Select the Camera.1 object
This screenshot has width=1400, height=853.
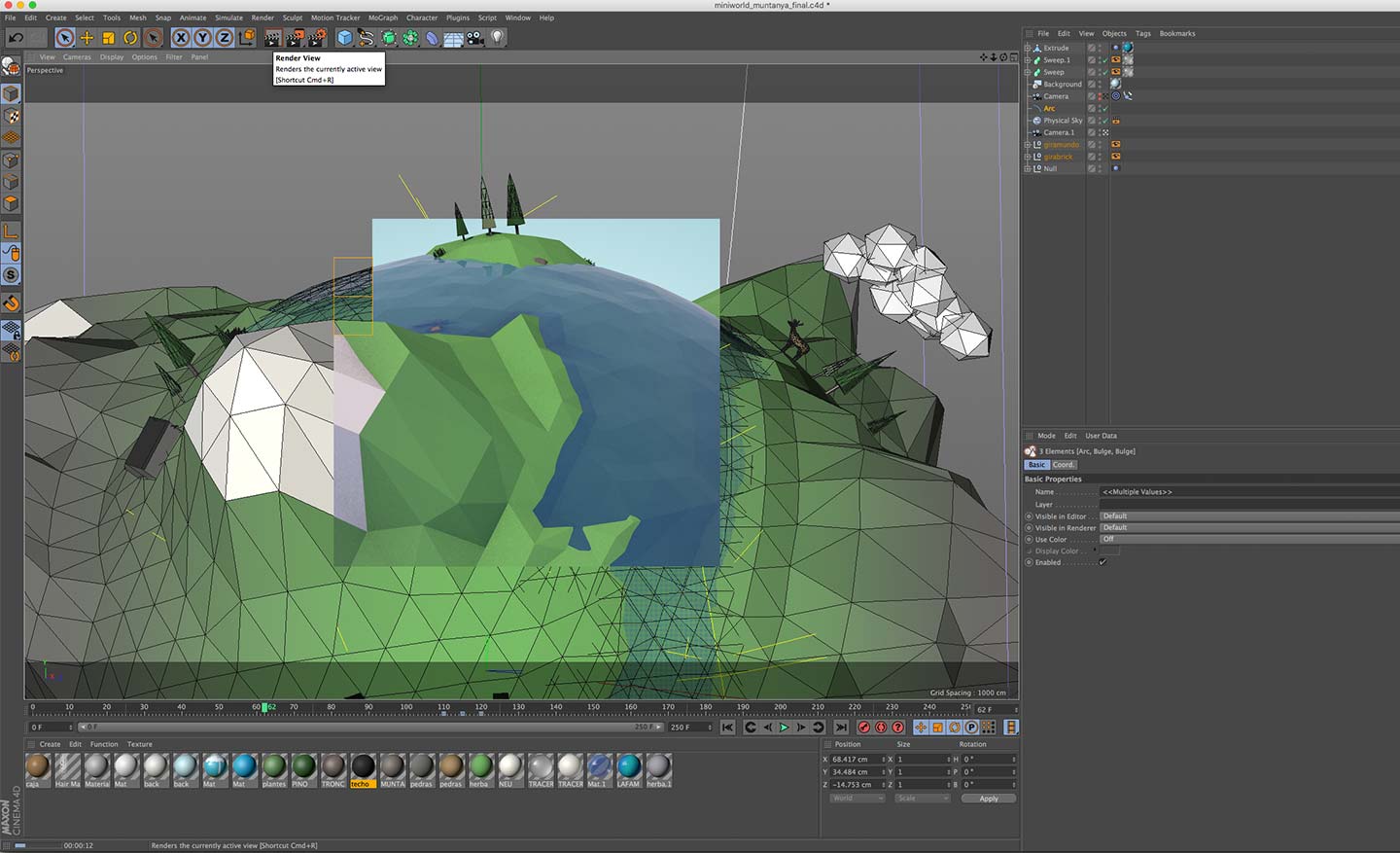1059,132
